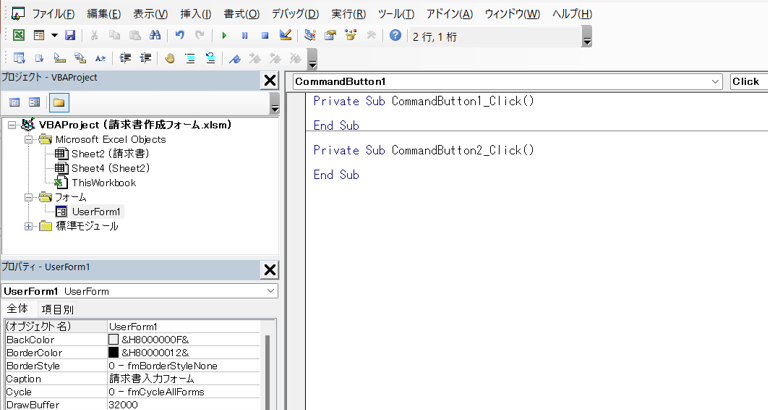
Task: Expand the 標準モジュール folder
Action: [x=29, y=226]
